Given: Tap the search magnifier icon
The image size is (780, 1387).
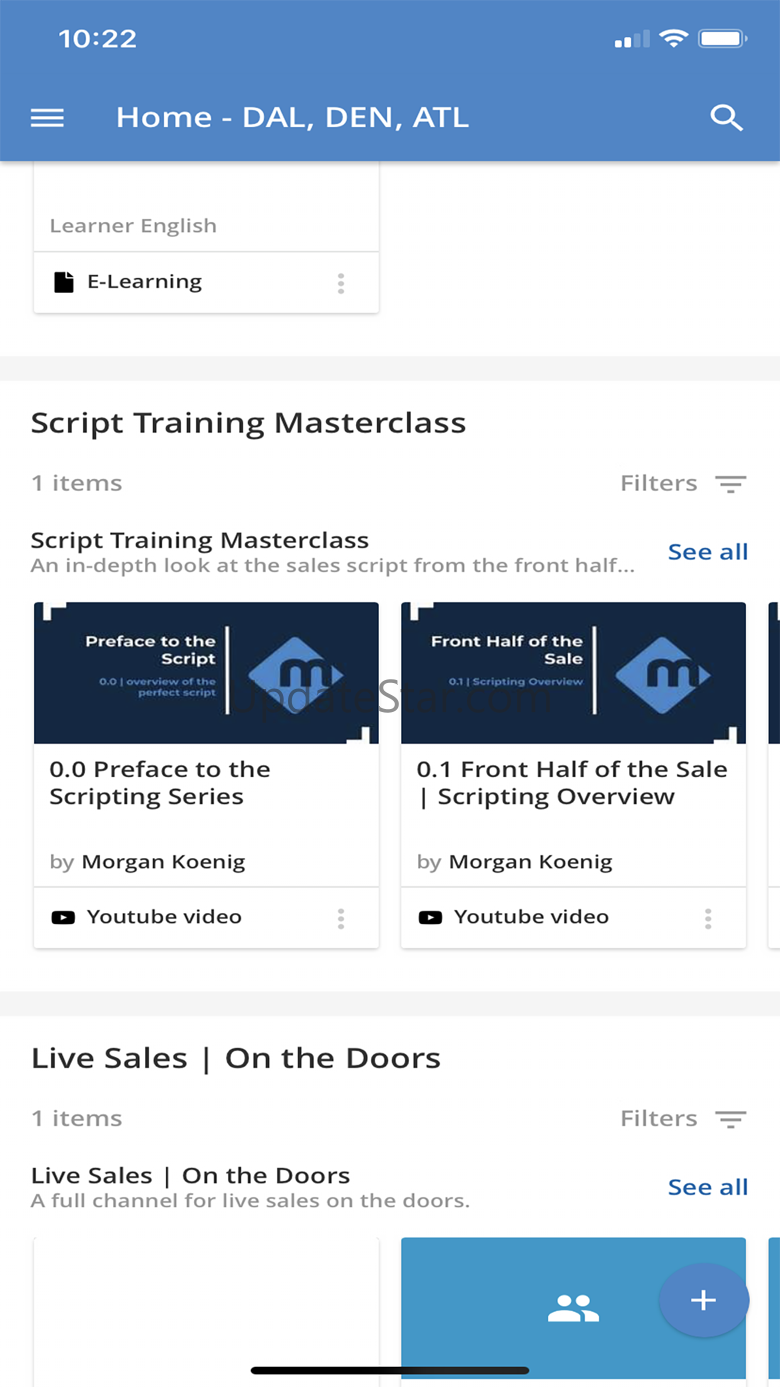Looking at the screenshot, I should [726, 118].
